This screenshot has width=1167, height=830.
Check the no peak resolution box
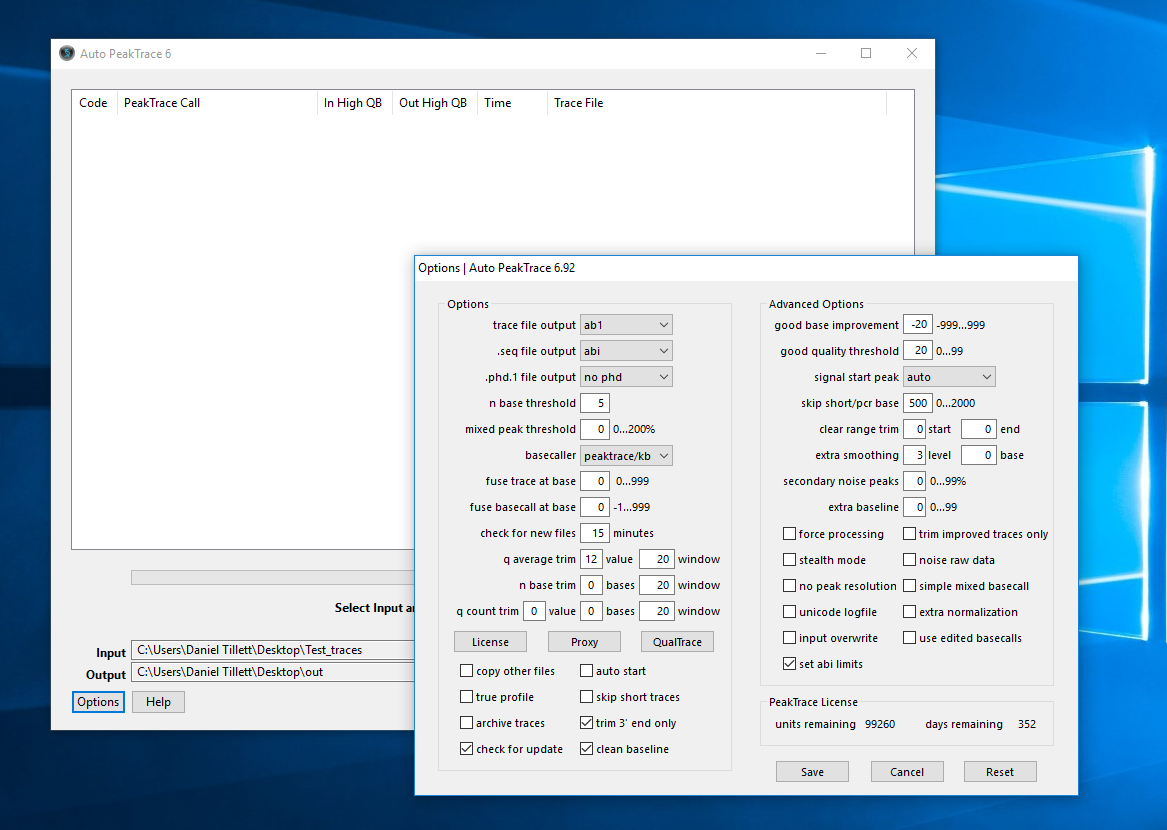790,586
